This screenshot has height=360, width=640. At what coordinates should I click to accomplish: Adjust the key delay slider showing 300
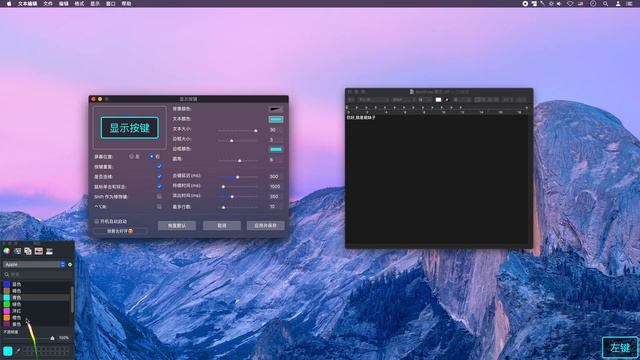click(x=238, y=177)
